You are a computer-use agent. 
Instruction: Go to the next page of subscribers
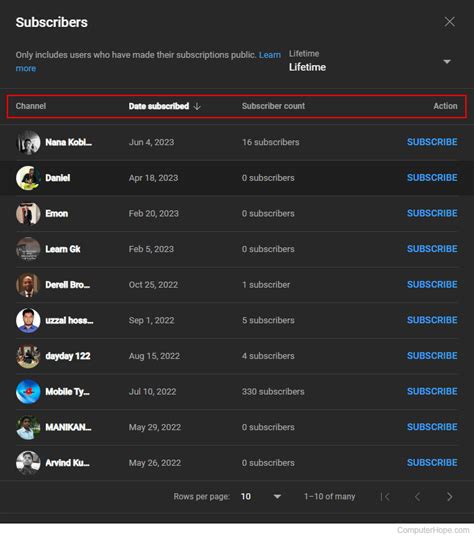(x=449, y=497)
